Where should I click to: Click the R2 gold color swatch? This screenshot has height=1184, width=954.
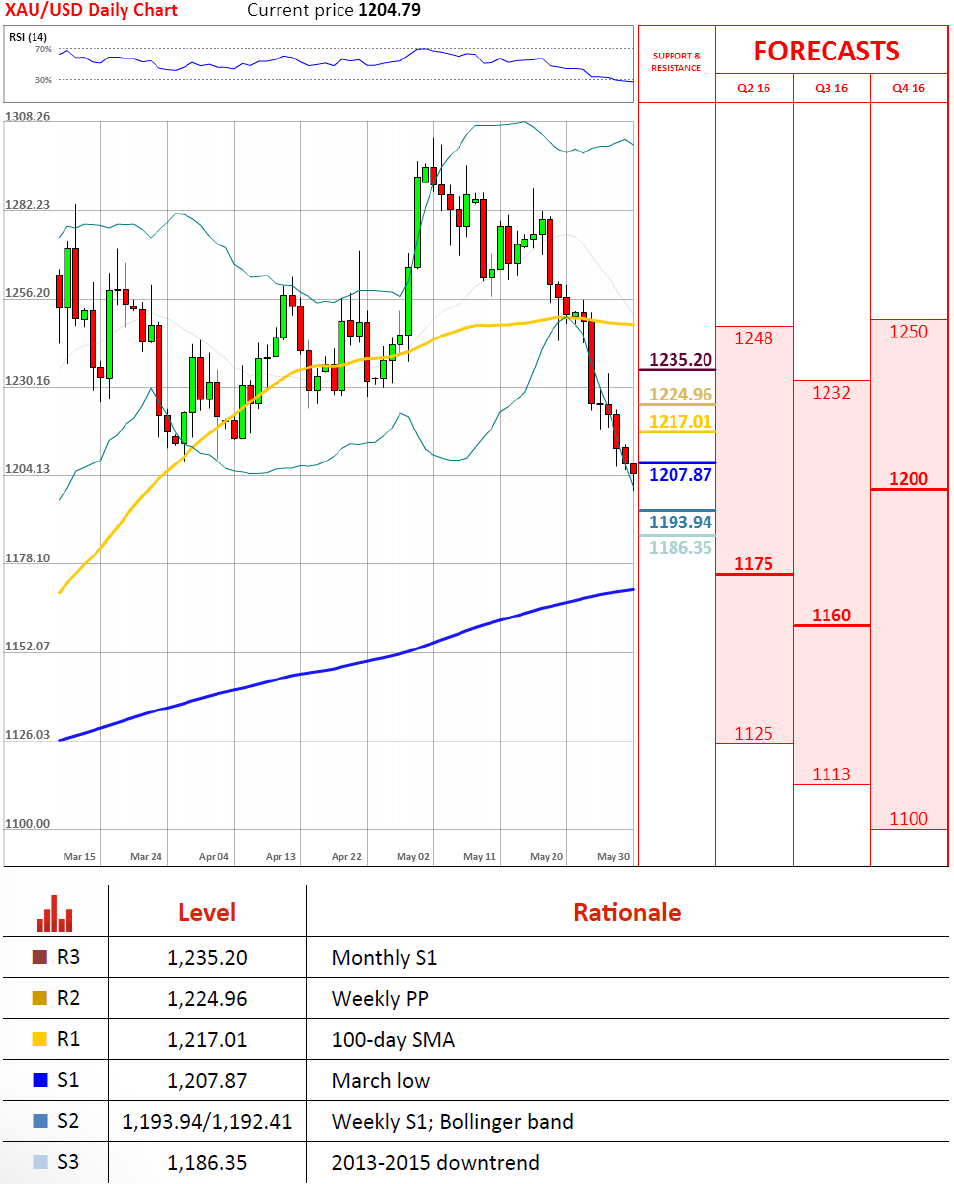point(40,998)
